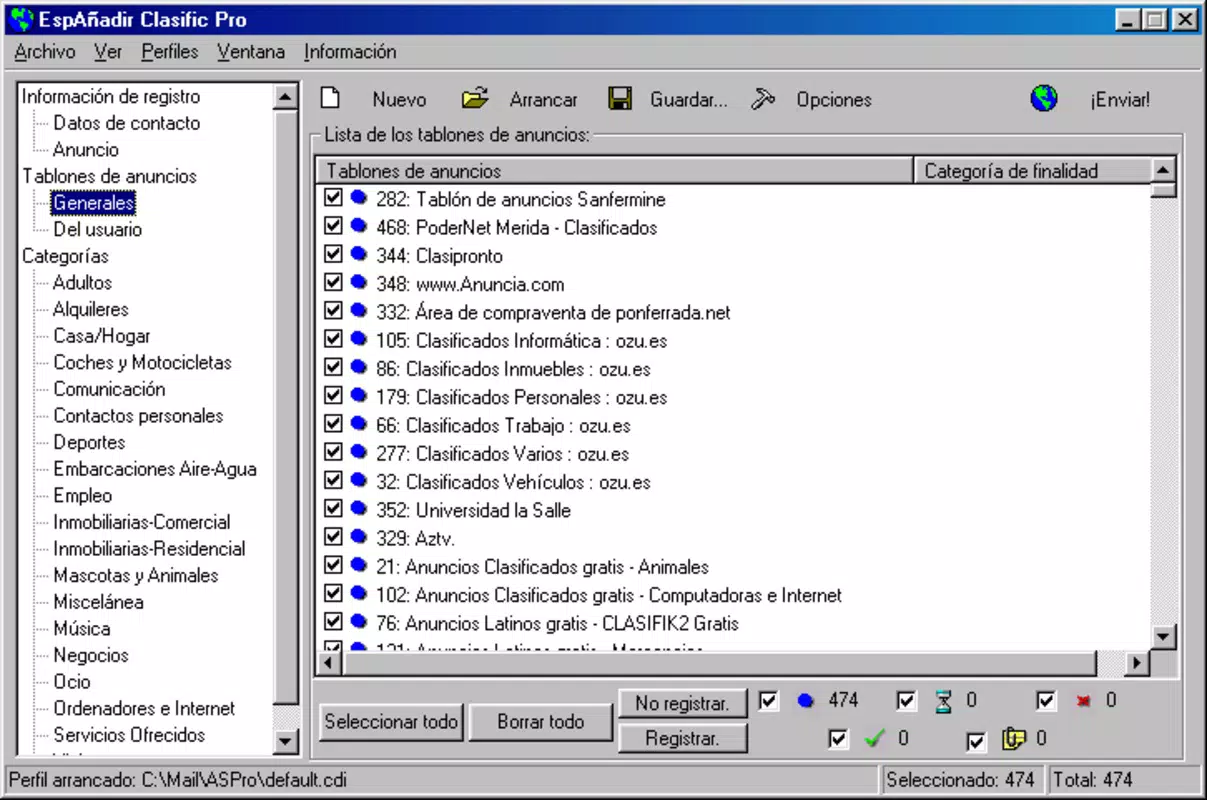Screen dimensions: 1207x800
Task: Uncheck 282: Tablón de anuncios Sanfermine
Action: (x=334, y=198)
